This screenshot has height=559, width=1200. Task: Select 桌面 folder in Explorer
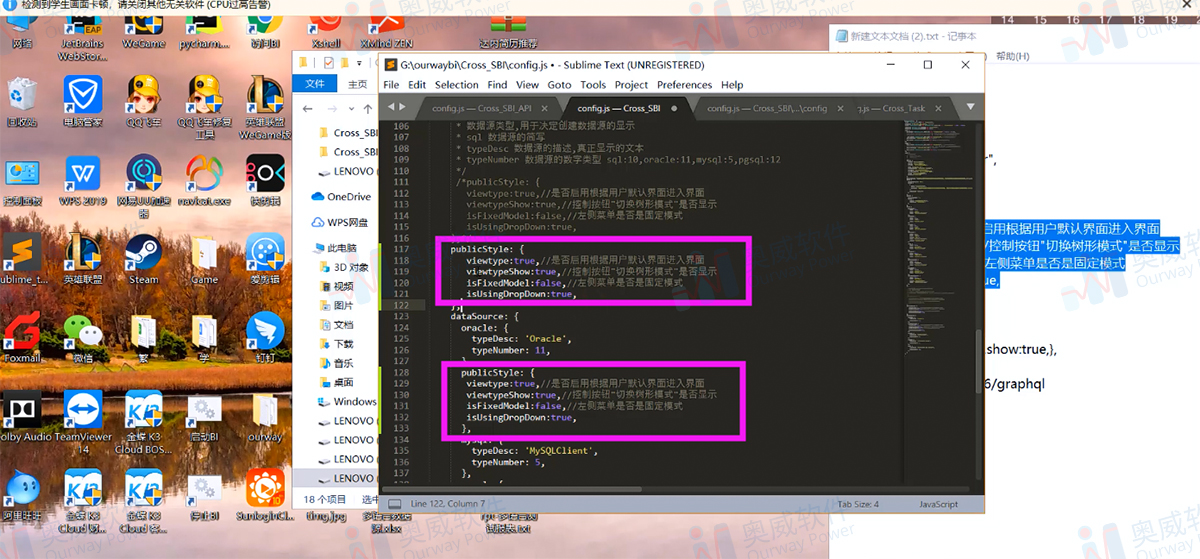click(335, 382)
